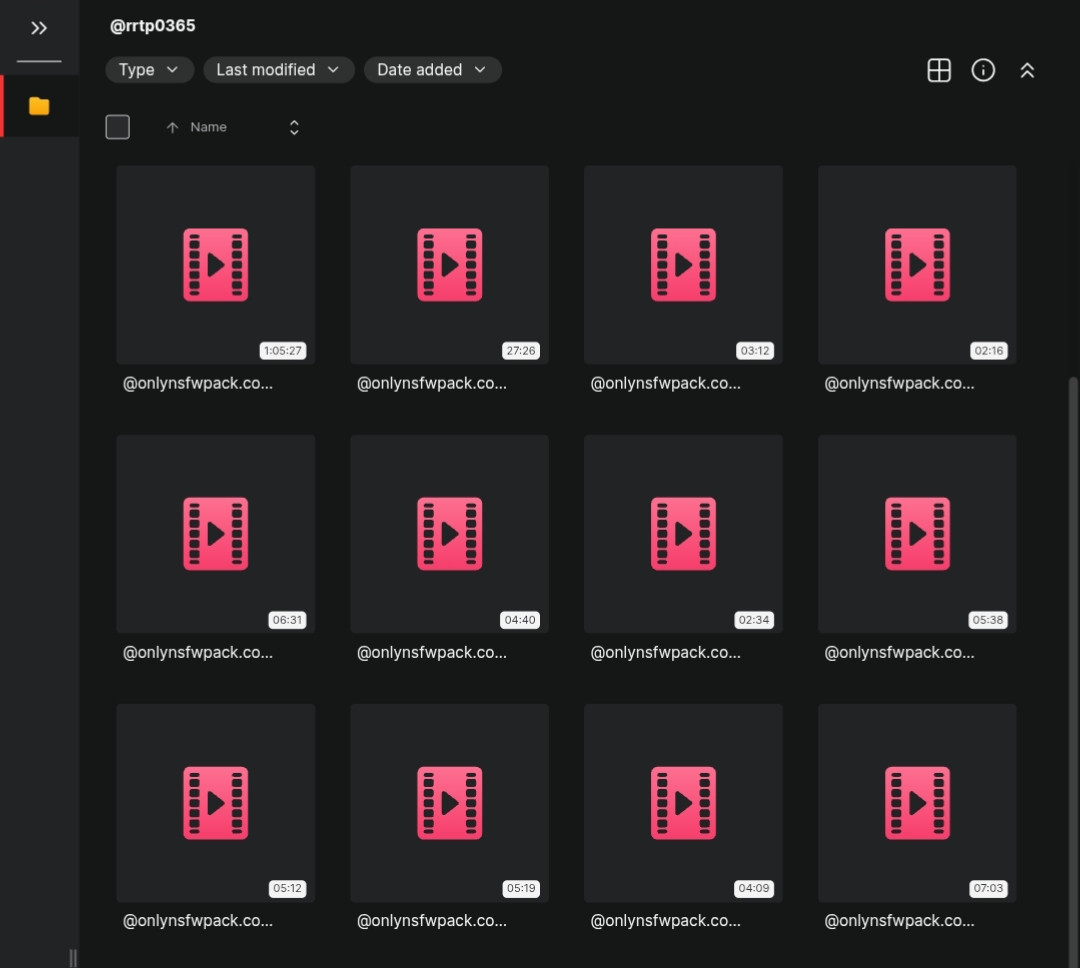Open the video with duration 02:34

pos(683,533)
